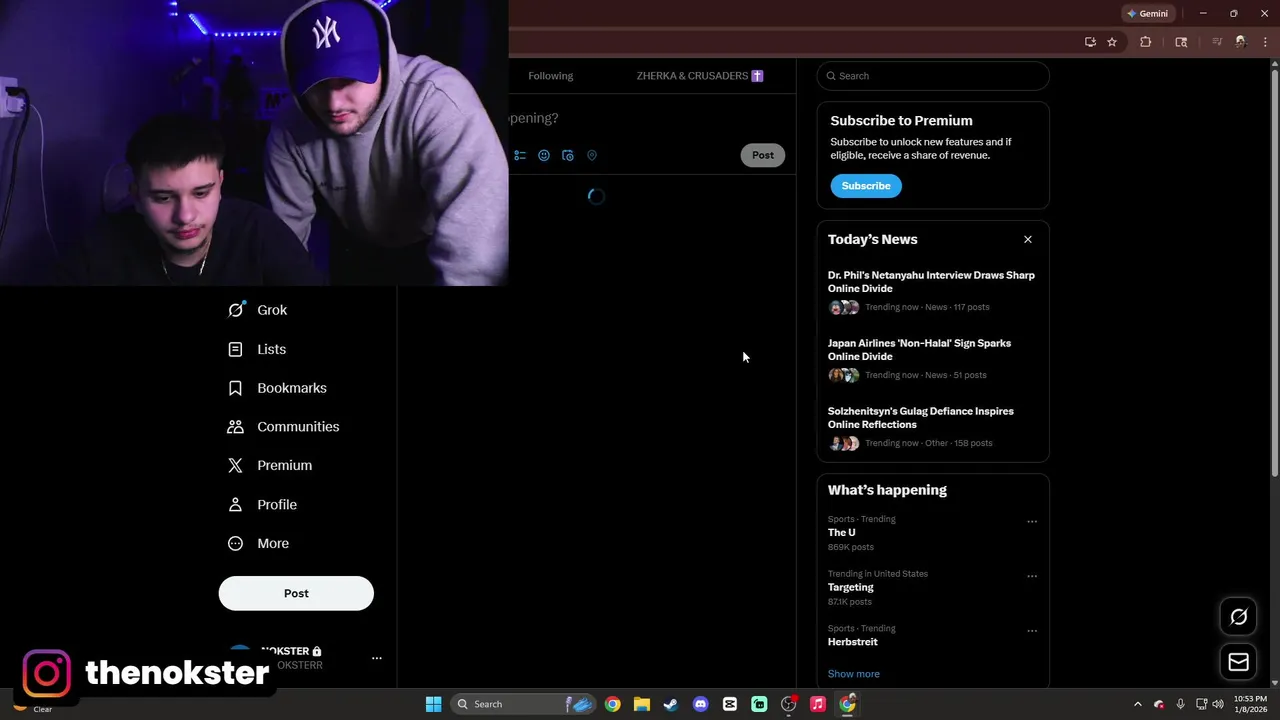
Task: Close the Today's News panel
Action: coord(1028,239)
